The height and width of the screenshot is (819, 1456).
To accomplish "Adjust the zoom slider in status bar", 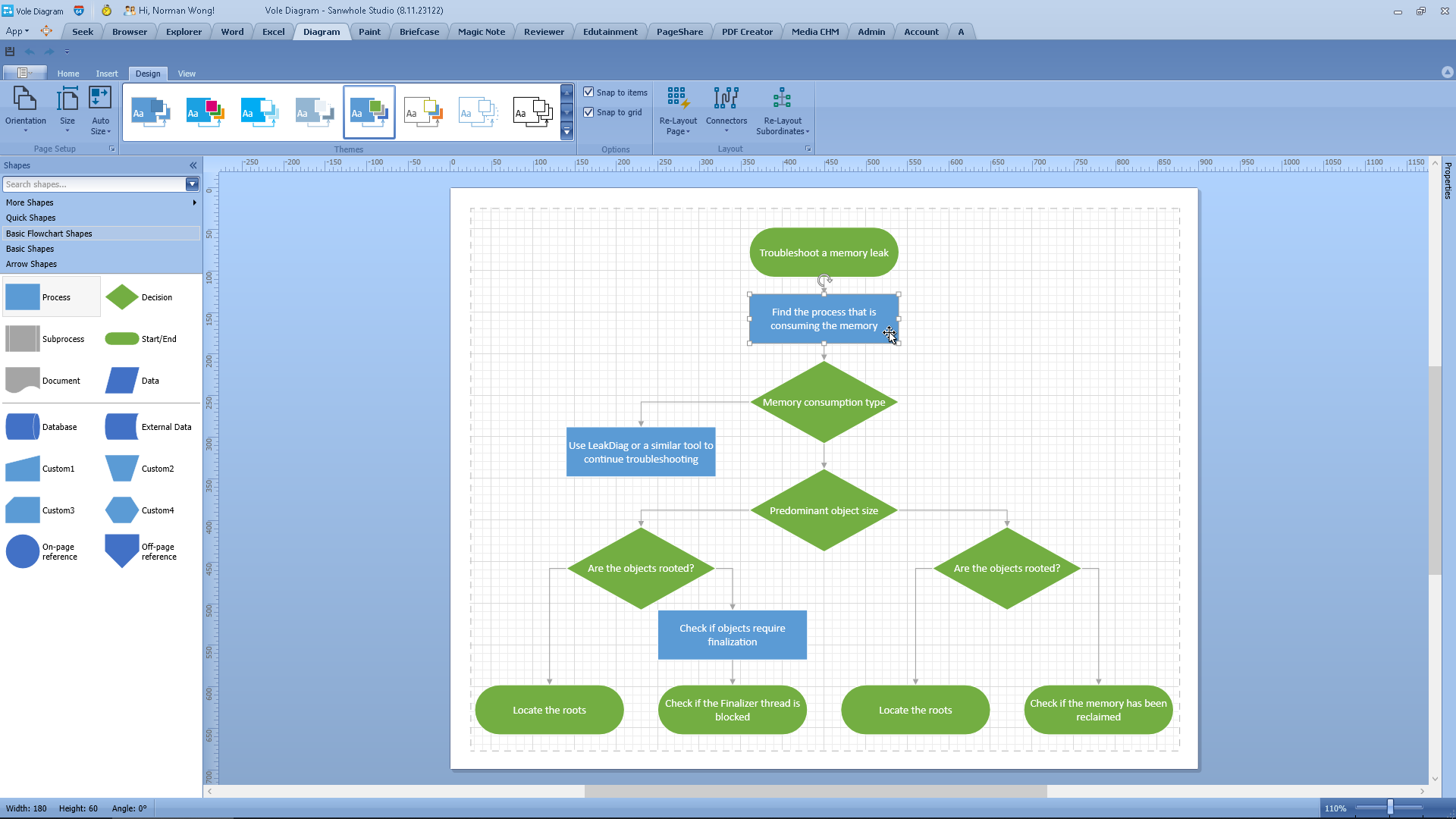I will point(1390,808).
